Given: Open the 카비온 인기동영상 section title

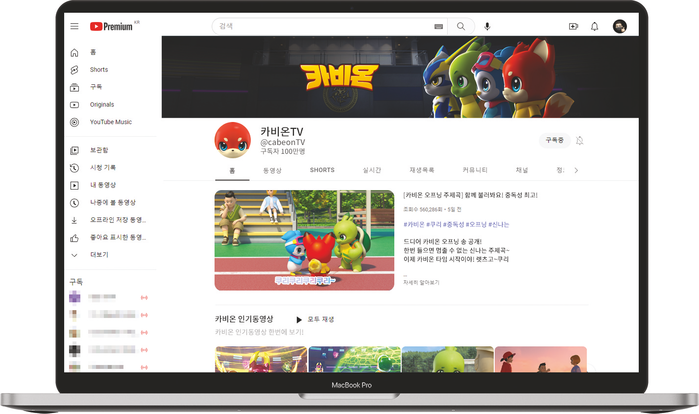Looking at the screenshot, I should (x=244, y=319).
